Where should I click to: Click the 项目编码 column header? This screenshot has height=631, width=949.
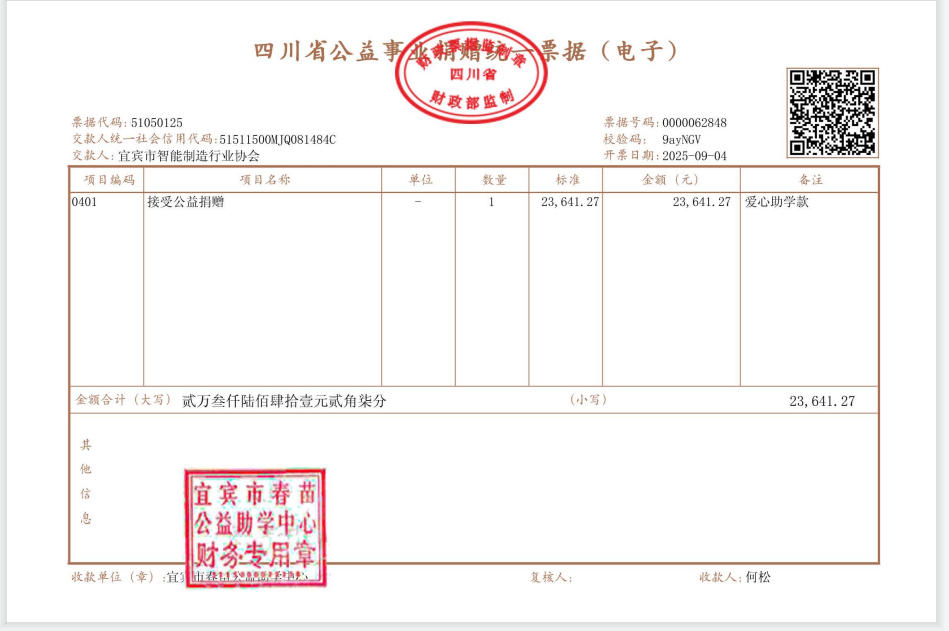click(x=109, y=180)
